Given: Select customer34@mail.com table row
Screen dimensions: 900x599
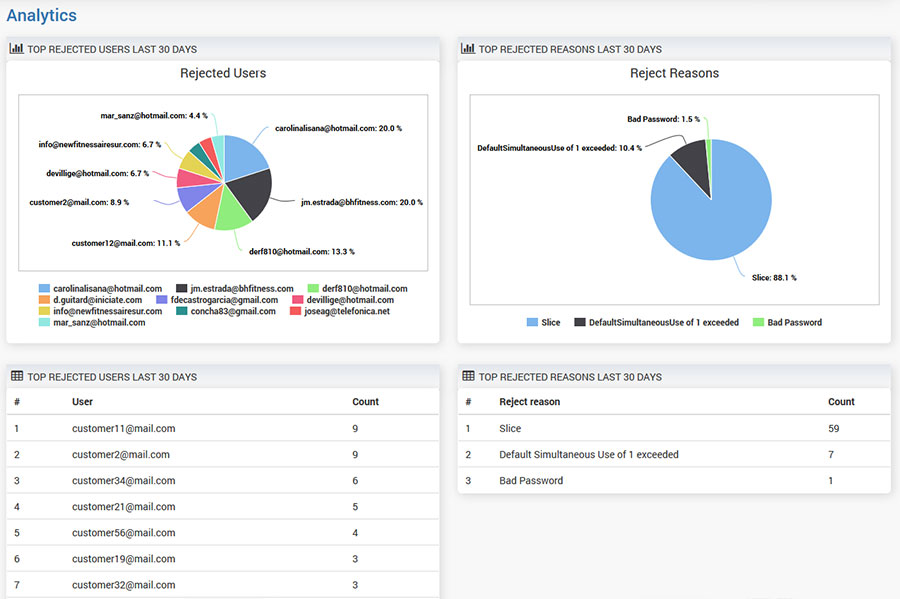Looking at the screenshot, I should [123, 480].
